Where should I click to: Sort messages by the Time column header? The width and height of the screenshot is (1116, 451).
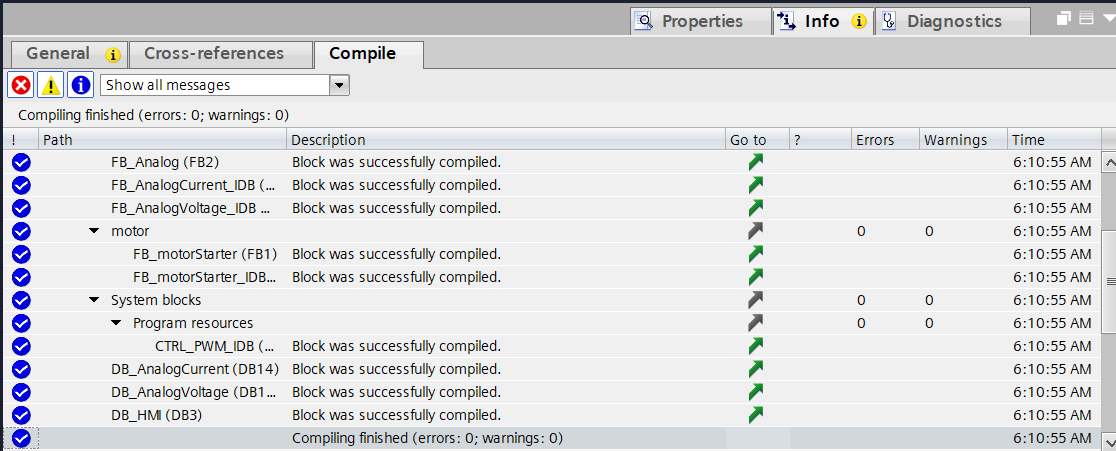click(1053, 139)
